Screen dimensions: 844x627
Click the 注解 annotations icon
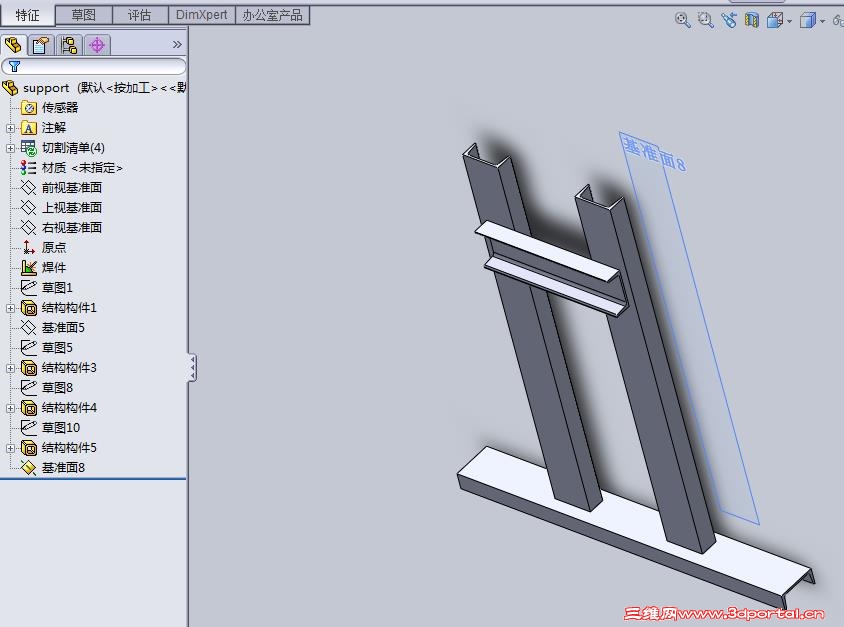pyautogui.click(x=29, y=128)
